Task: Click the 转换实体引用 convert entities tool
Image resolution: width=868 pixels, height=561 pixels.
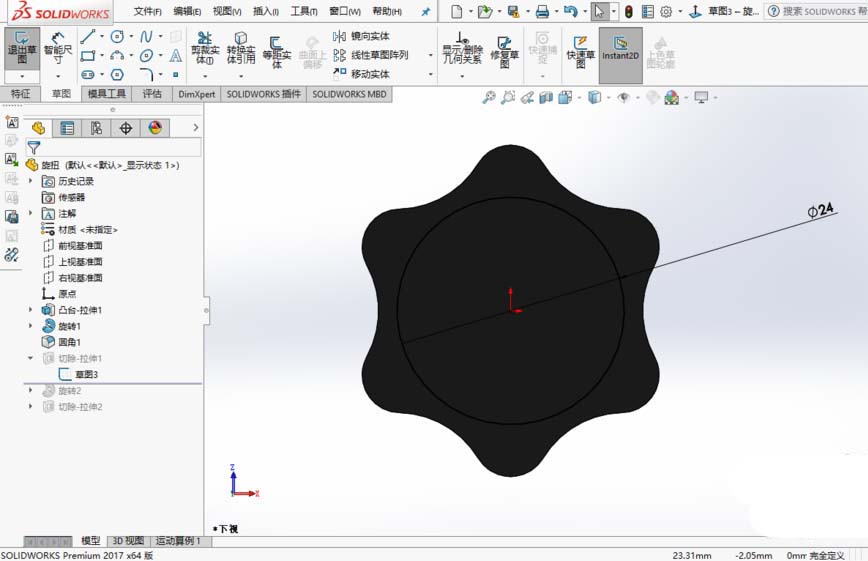Action: [x=241, y=48]
